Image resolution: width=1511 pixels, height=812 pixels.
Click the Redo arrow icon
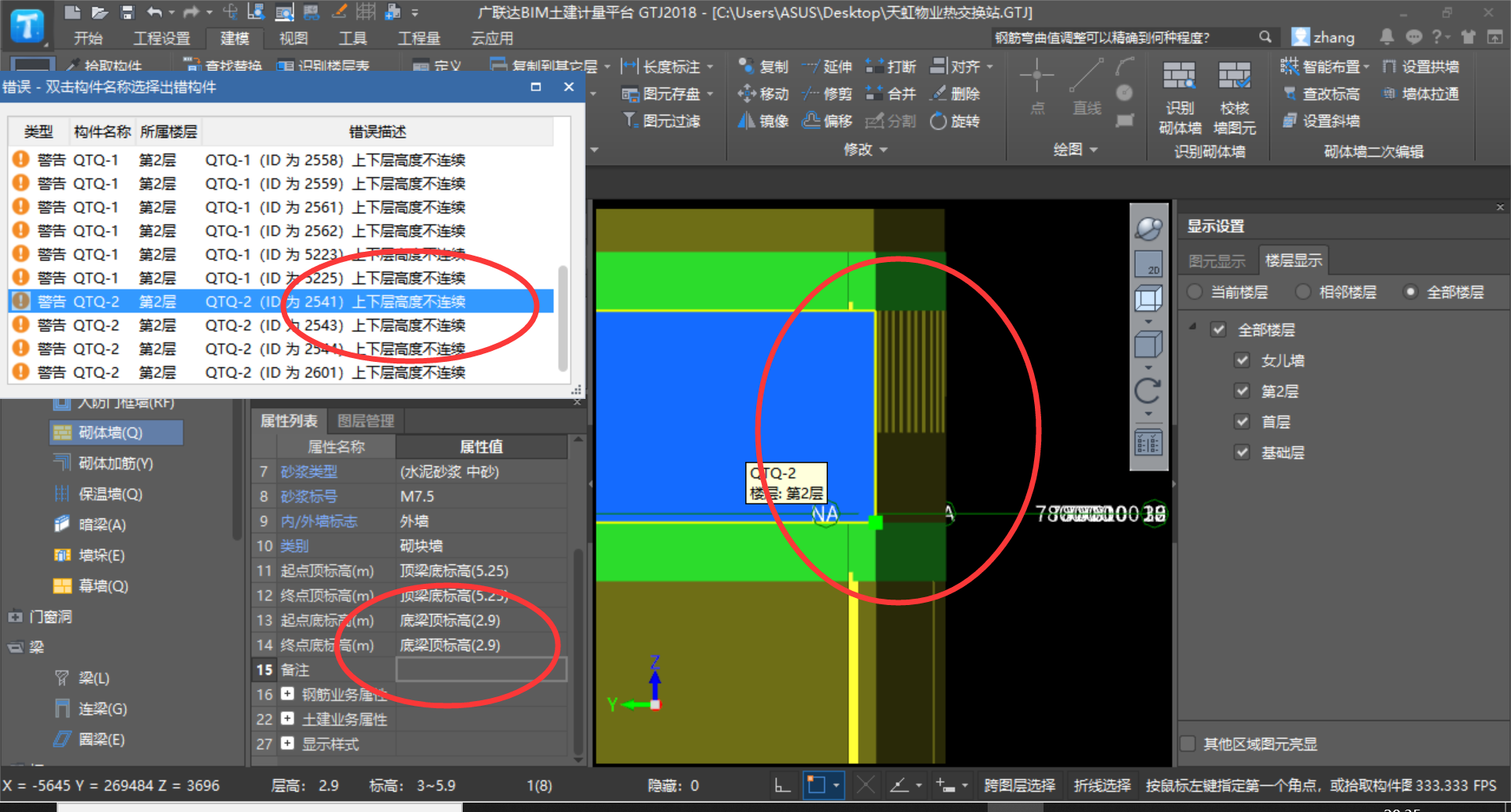click(191, 12)
